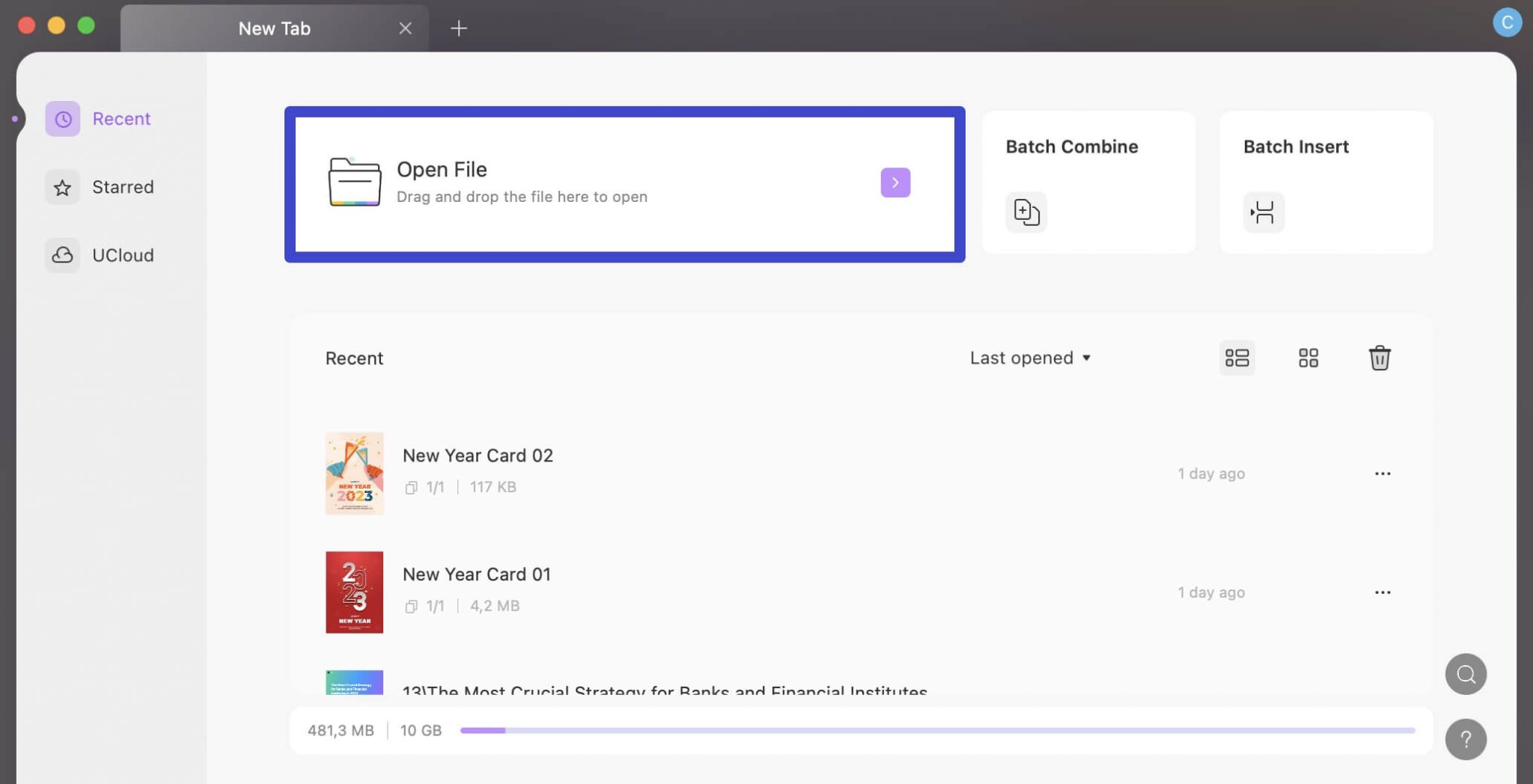Select the Recent clock icon in sidebar
Screen dimensions: 1533x784
pyautogui.click(x=62, y=118)
